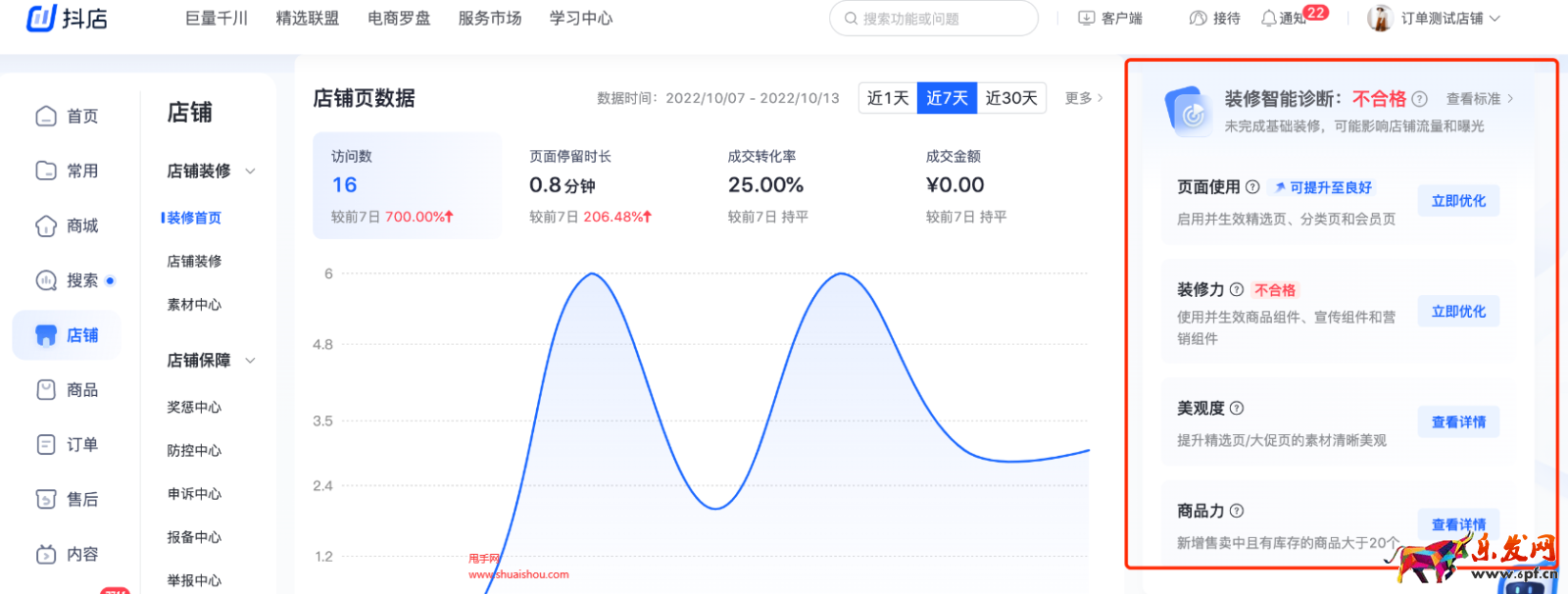Click the magnifier icon in search box
1568x594 pixels.
click(851, 19)
